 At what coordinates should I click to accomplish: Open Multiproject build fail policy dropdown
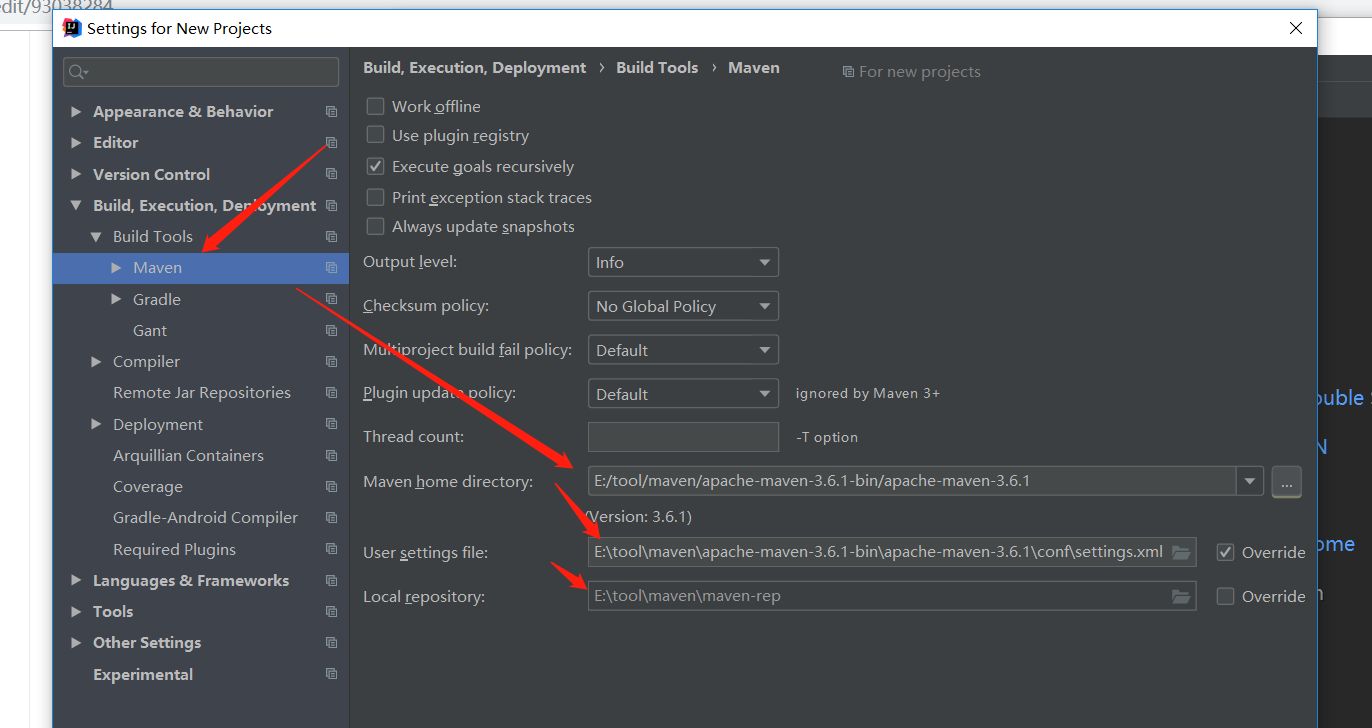pos(683,350)
